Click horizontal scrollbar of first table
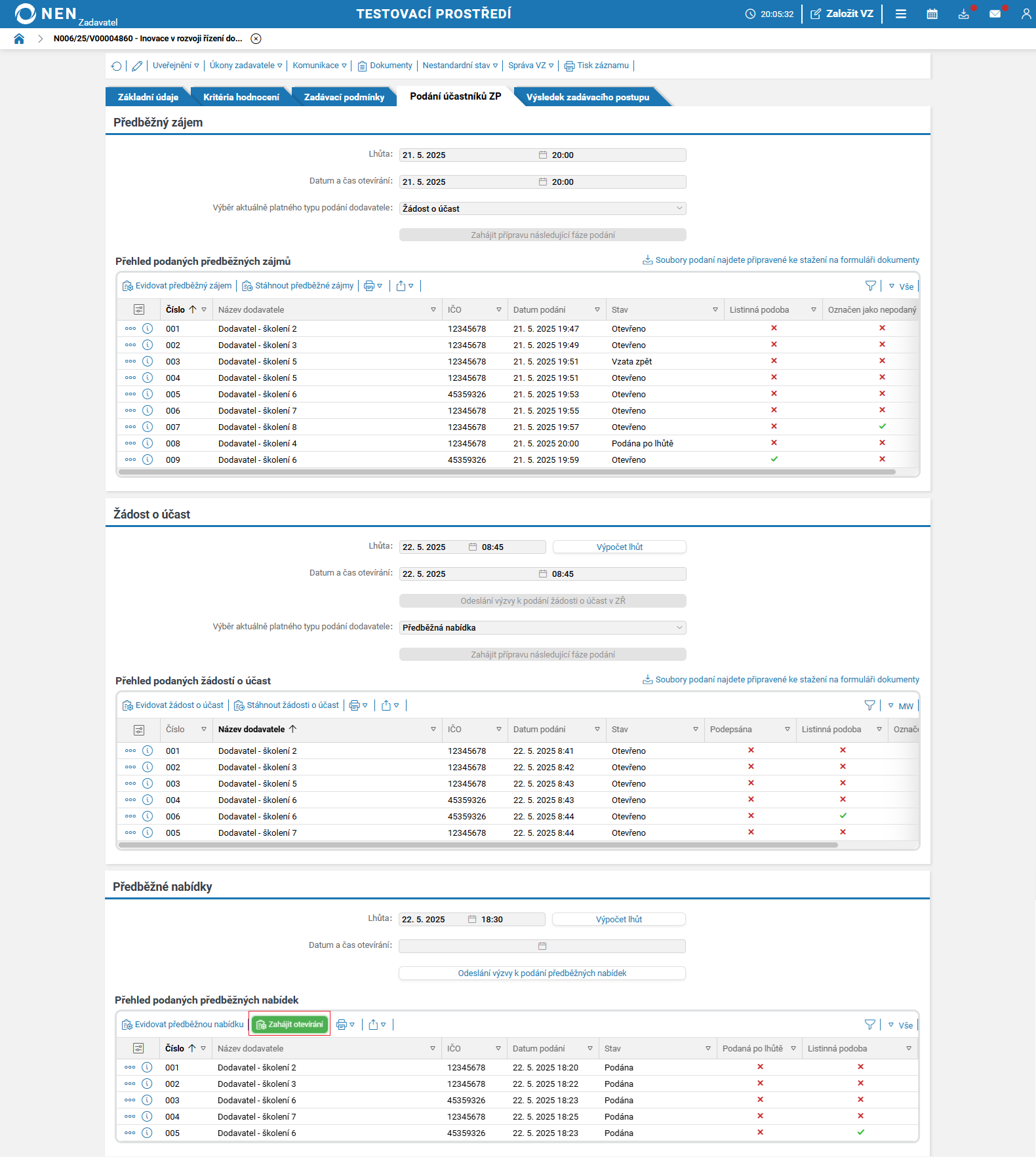1036x1157 pixels. pyautogui.click(x=507, y=472)
